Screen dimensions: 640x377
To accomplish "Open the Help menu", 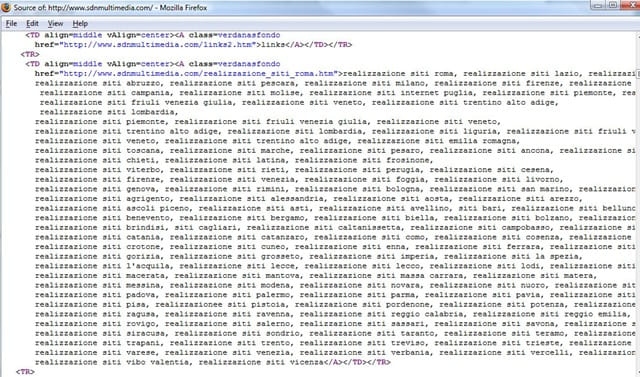I will click(80, 24).
